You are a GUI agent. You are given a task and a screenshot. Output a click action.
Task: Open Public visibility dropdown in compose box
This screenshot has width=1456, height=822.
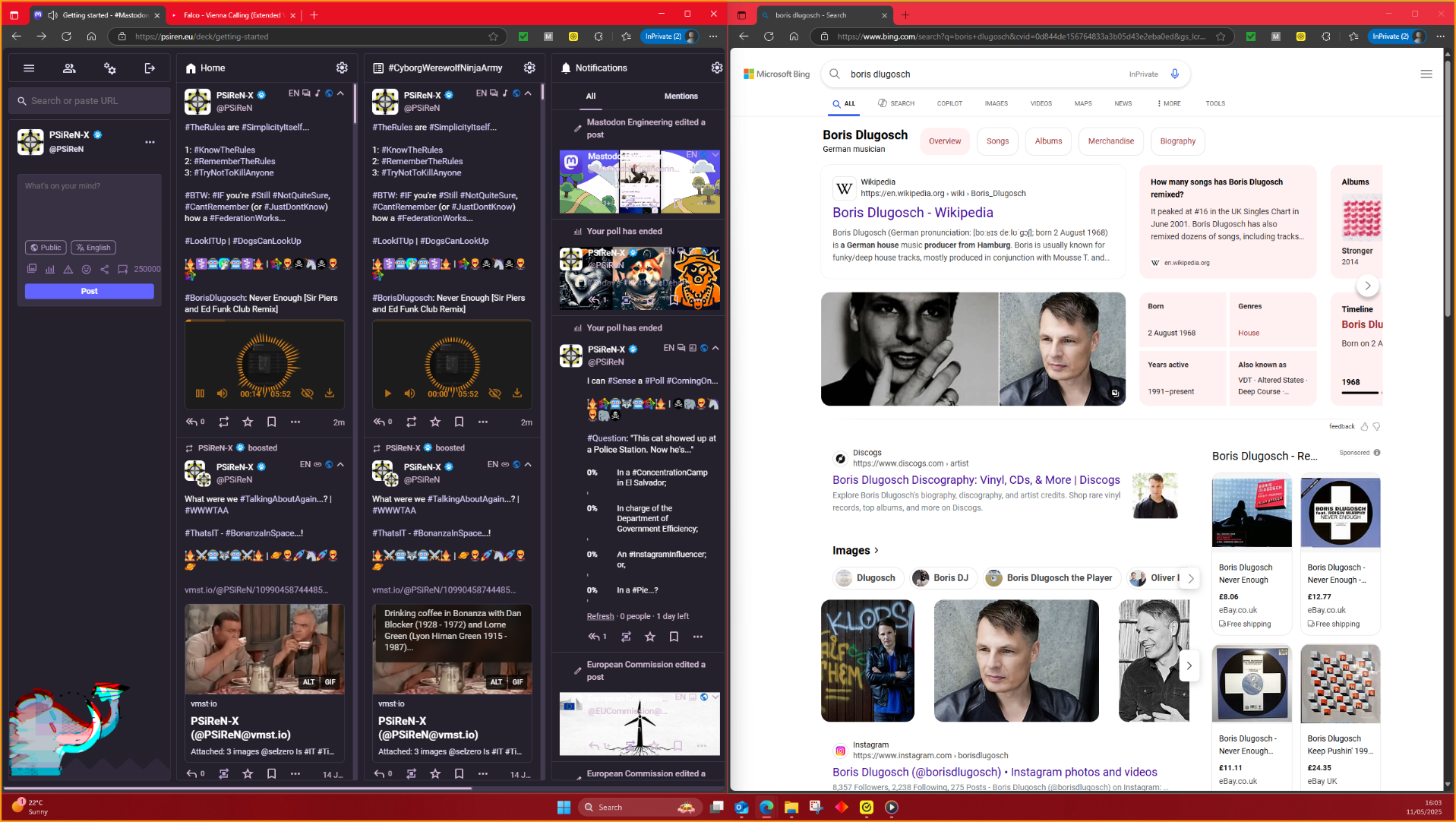coord(46,248)
